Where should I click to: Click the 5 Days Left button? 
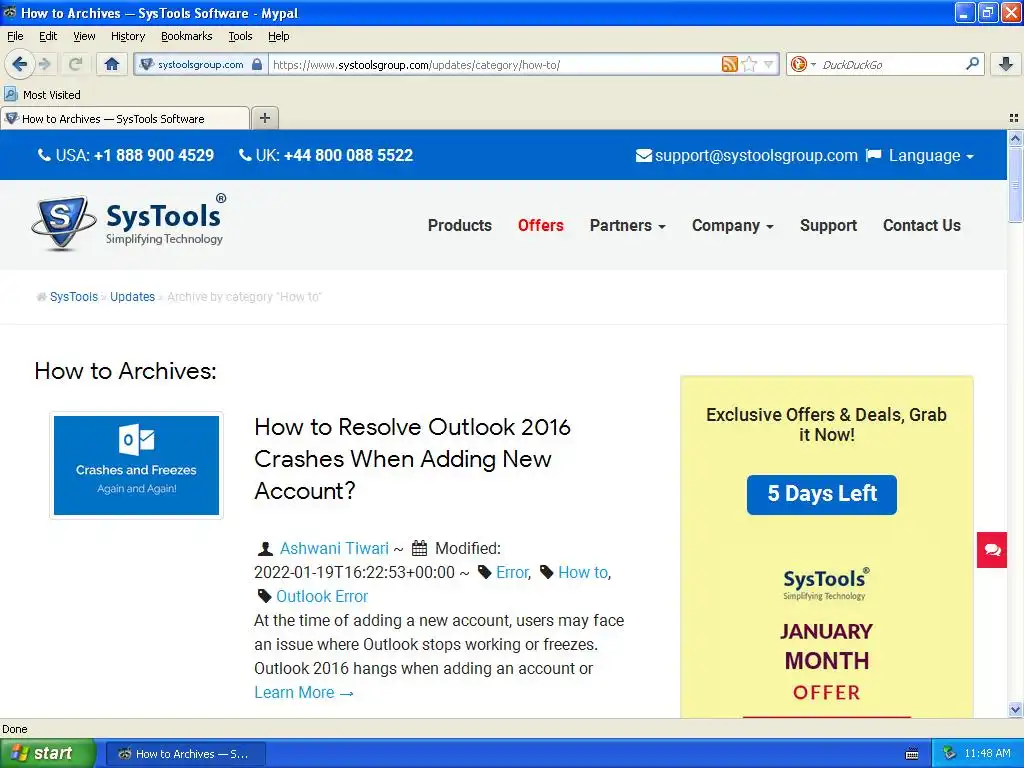[x=822, y=494]
